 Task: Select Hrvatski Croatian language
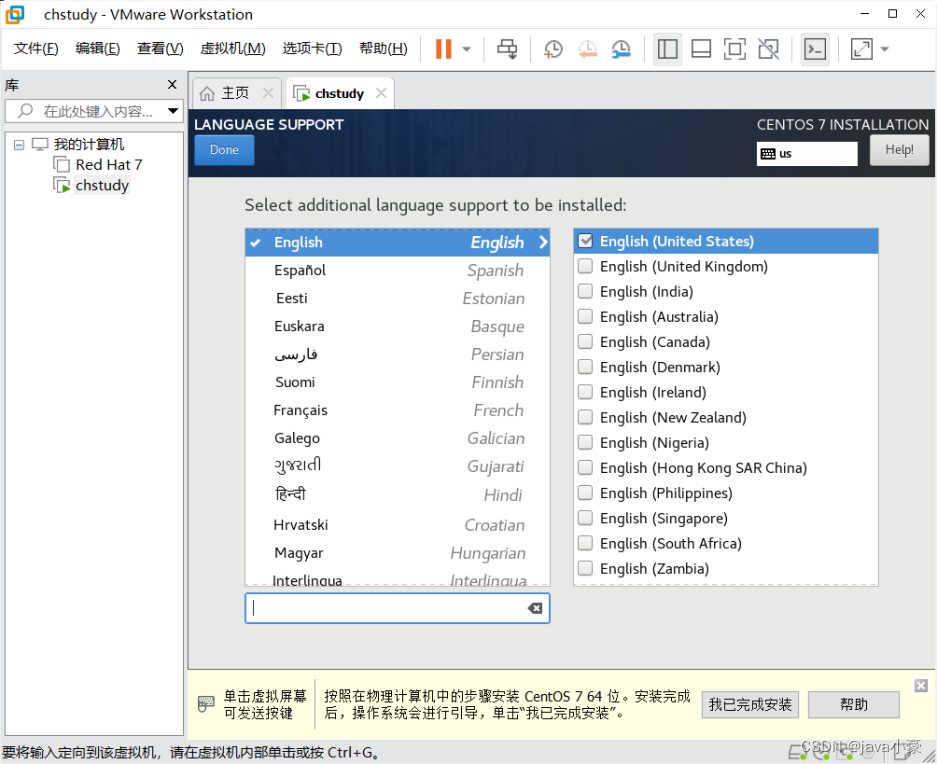397,525
